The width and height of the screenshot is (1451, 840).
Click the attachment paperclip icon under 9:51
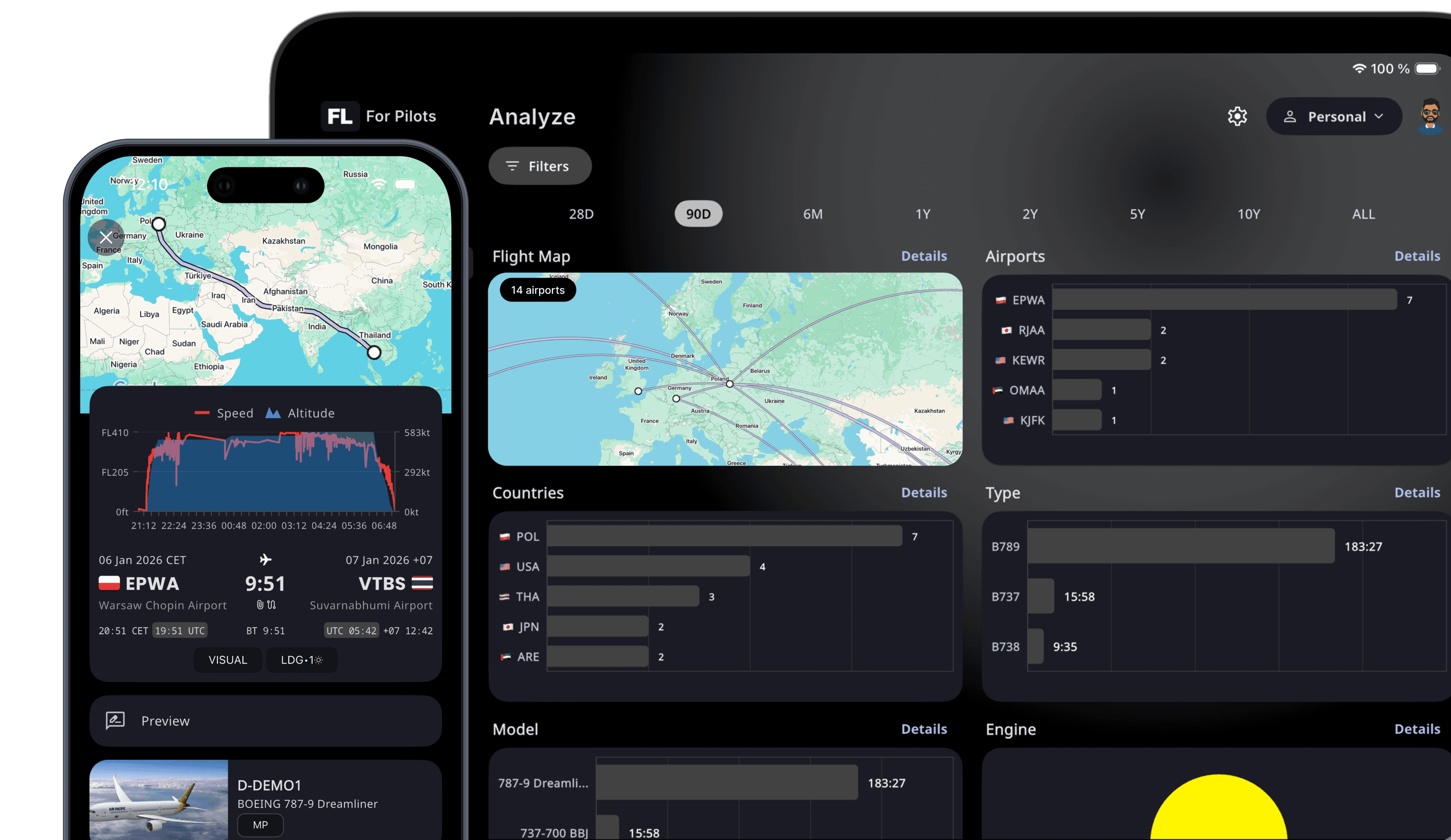tap(260, 604)
